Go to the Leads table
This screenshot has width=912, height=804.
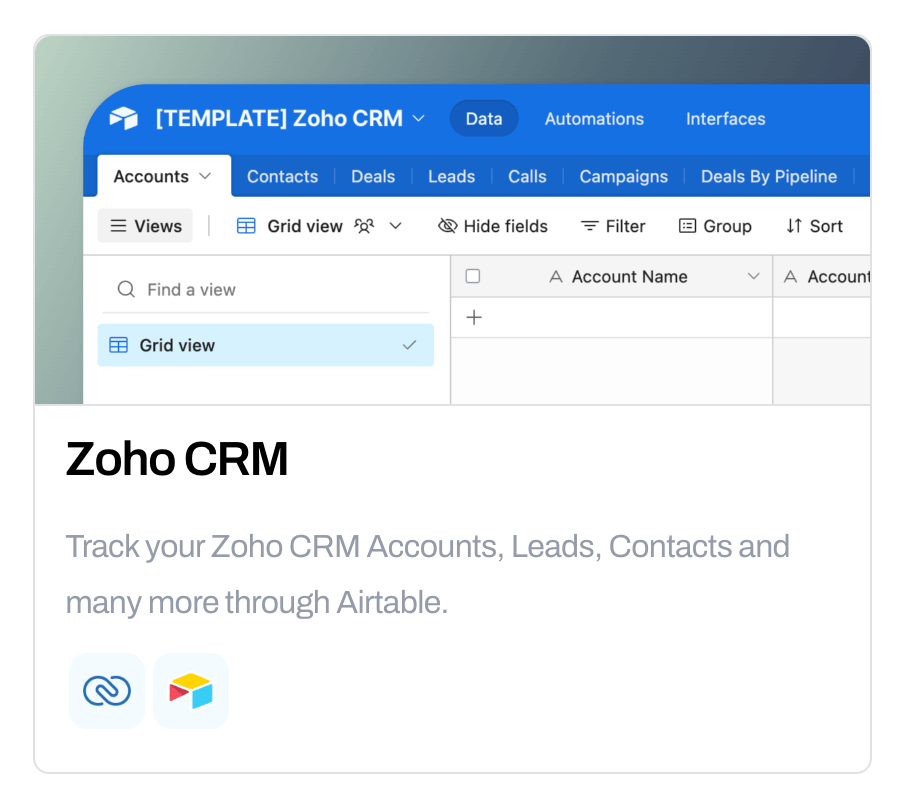coord(451,176)
